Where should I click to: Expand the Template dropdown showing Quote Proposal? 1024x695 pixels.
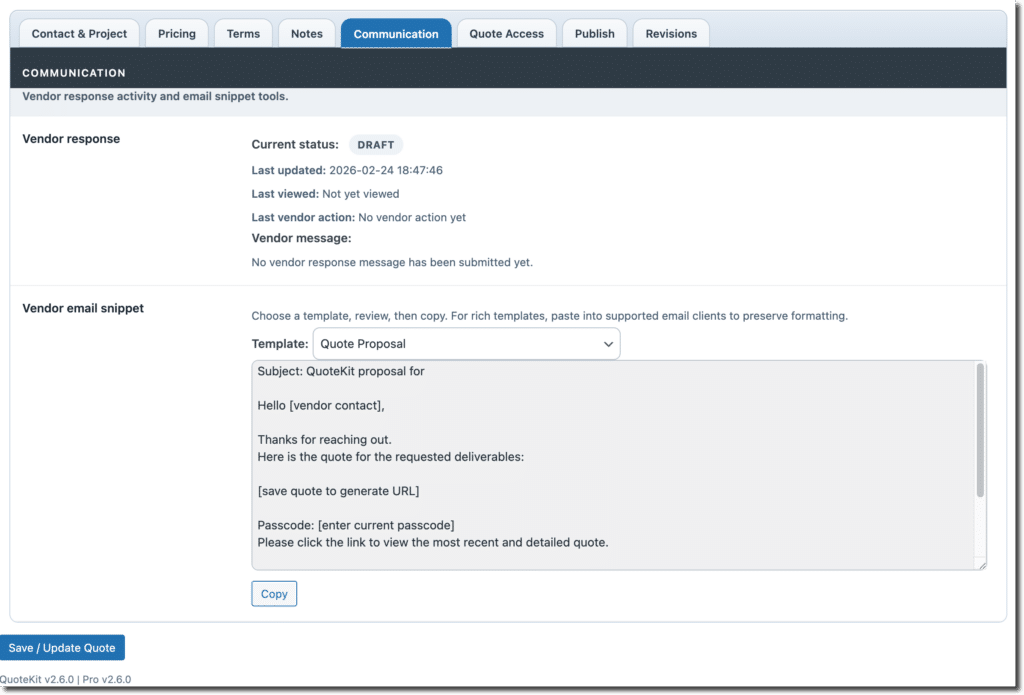[466, 344]
